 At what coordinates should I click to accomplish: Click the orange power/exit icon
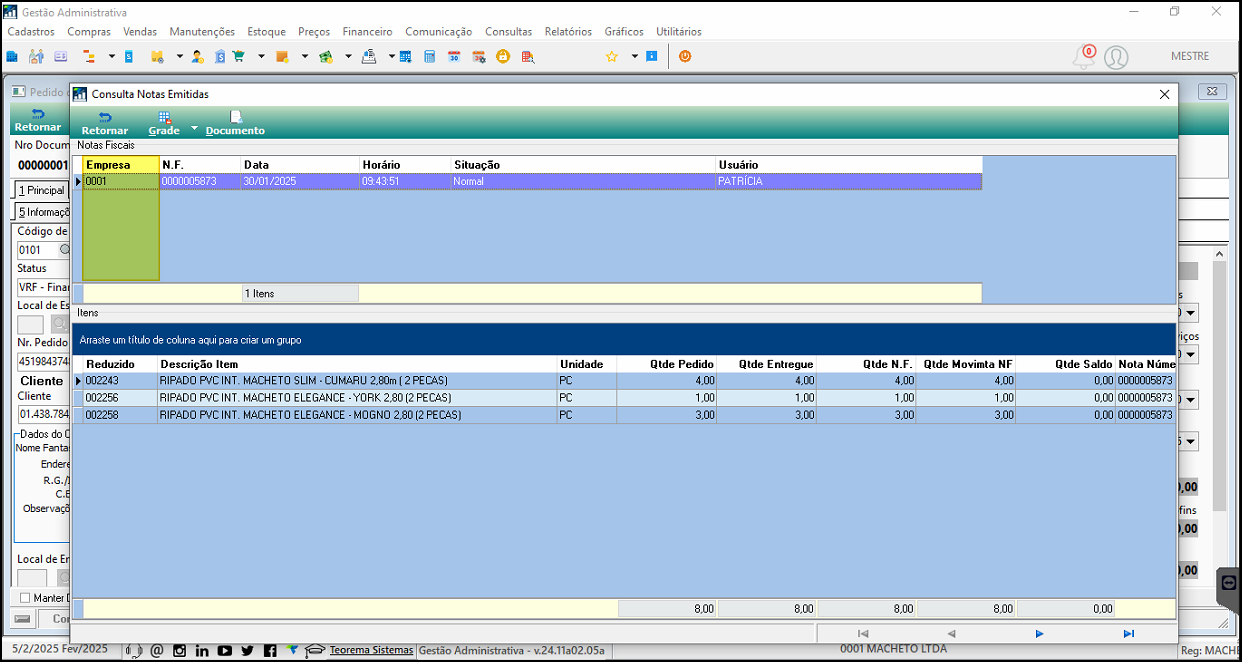[x=685, y=56]
